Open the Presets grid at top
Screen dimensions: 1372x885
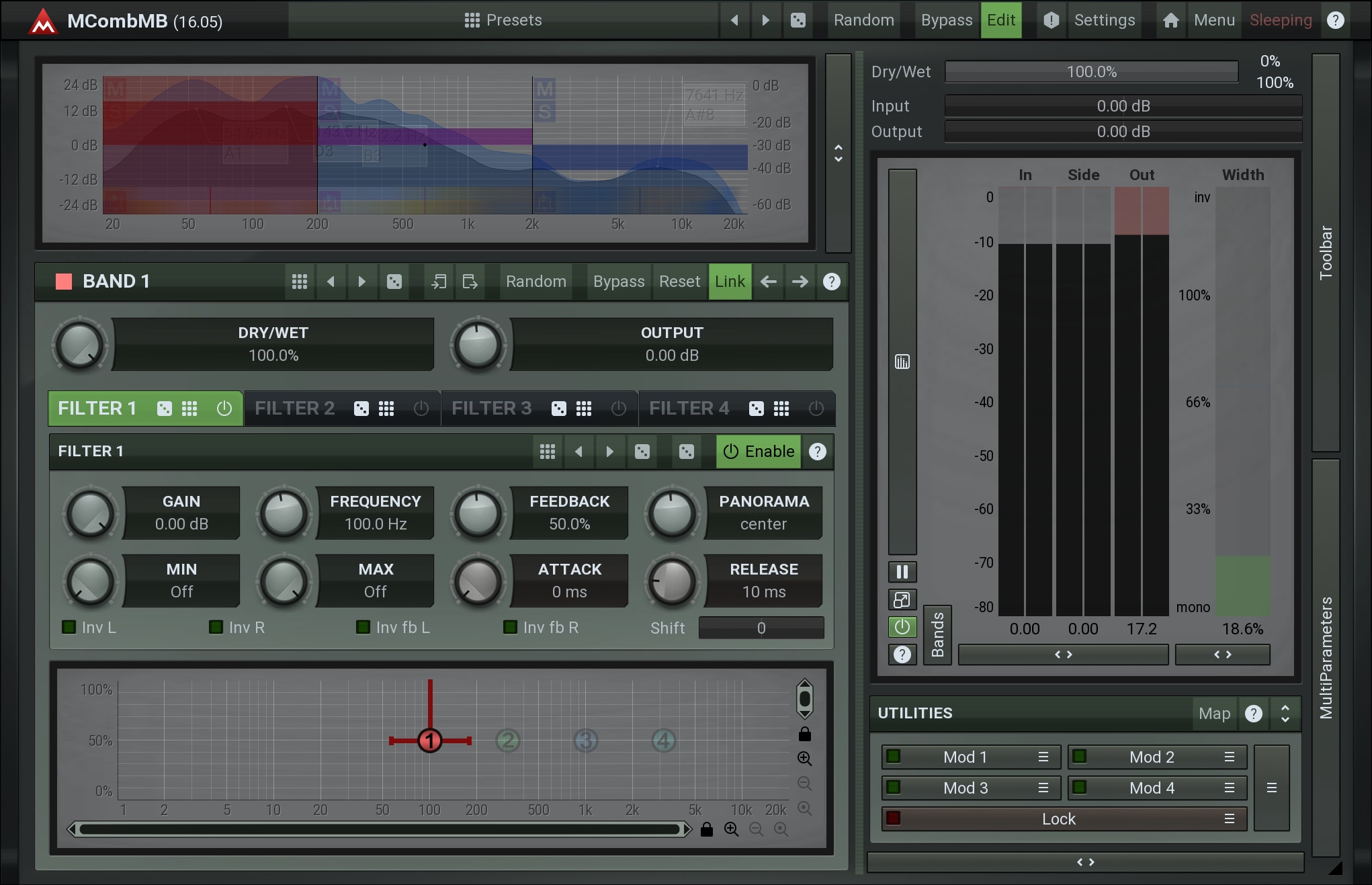(503, 20)
